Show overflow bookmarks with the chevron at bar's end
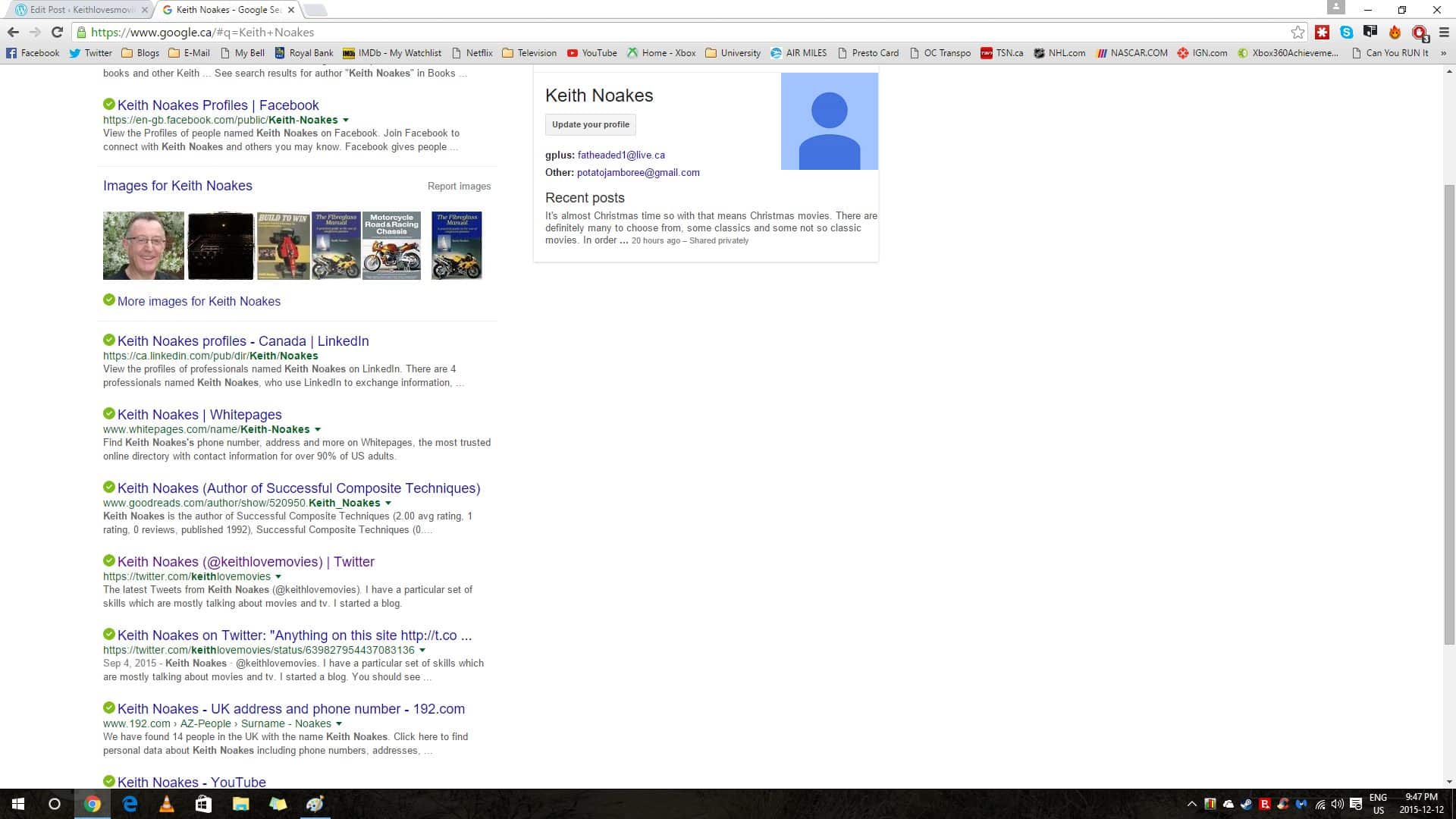This screenshot has width=1456, height=819. click(x=1444, y=53)
